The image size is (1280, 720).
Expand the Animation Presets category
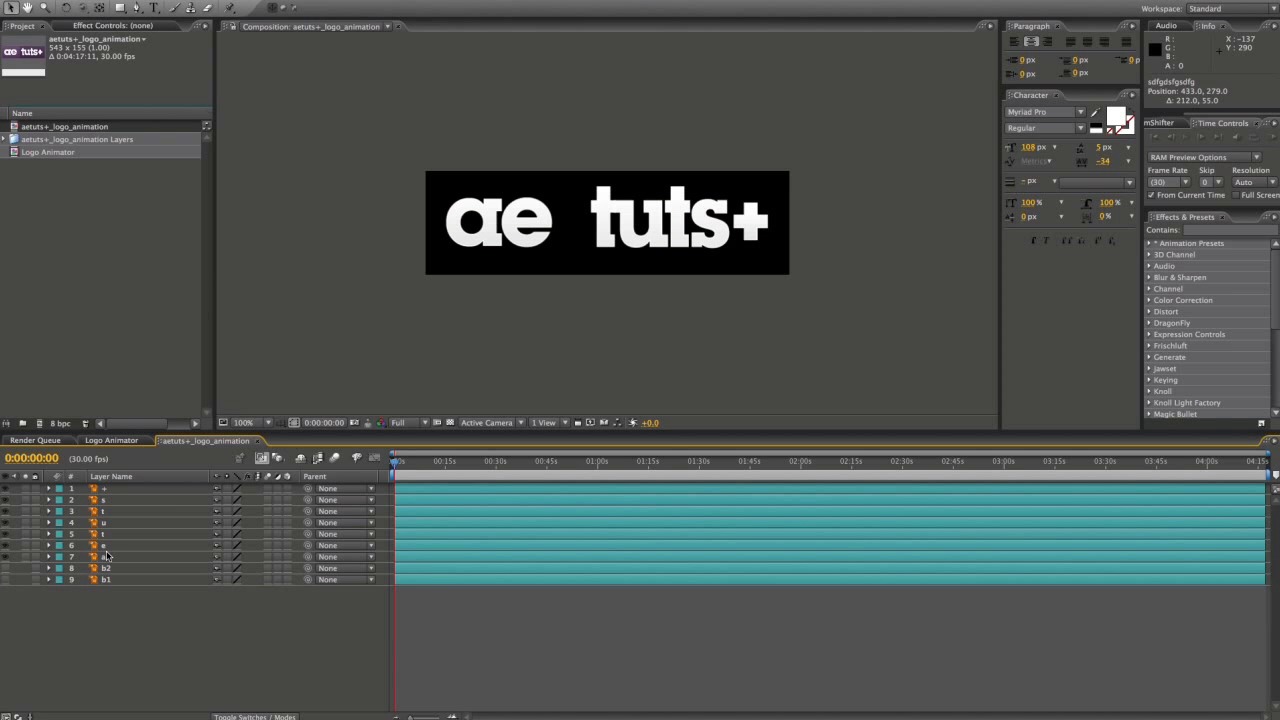pos(1150,243)
